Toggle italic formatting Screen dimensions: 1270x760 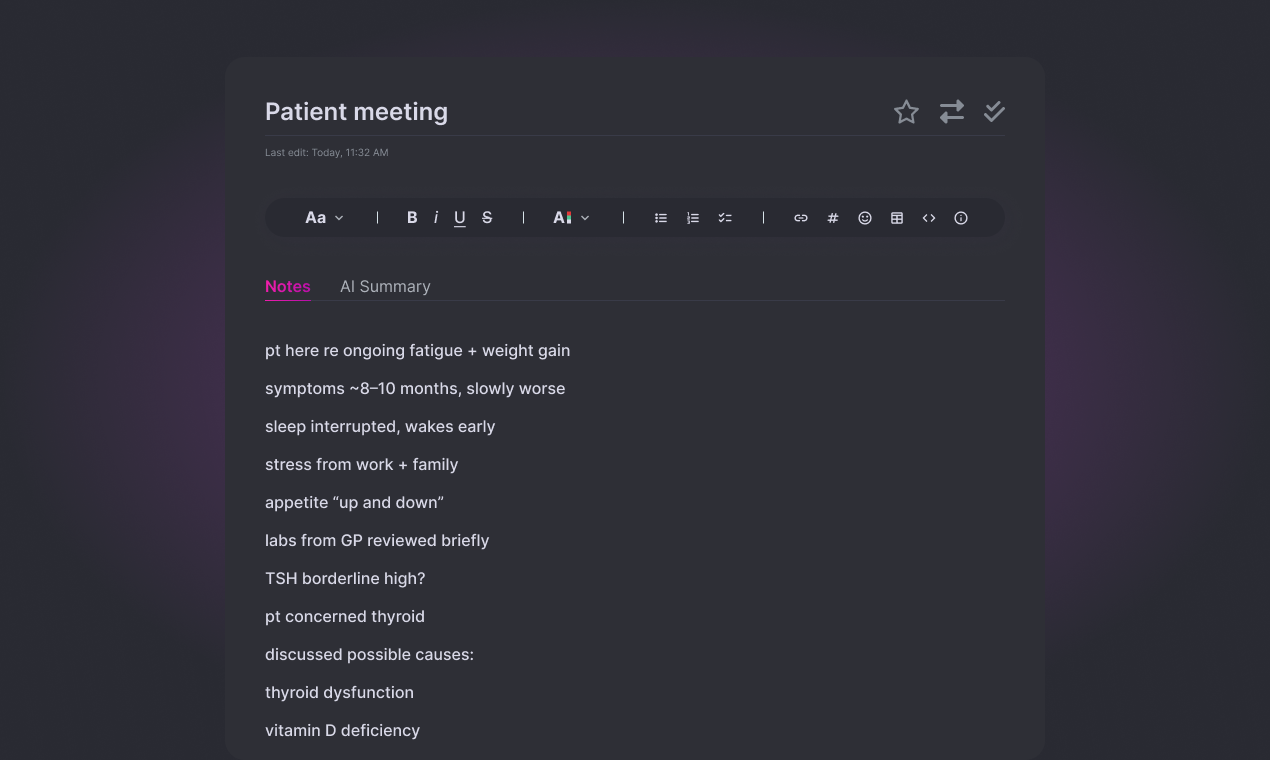coord(435,217)
